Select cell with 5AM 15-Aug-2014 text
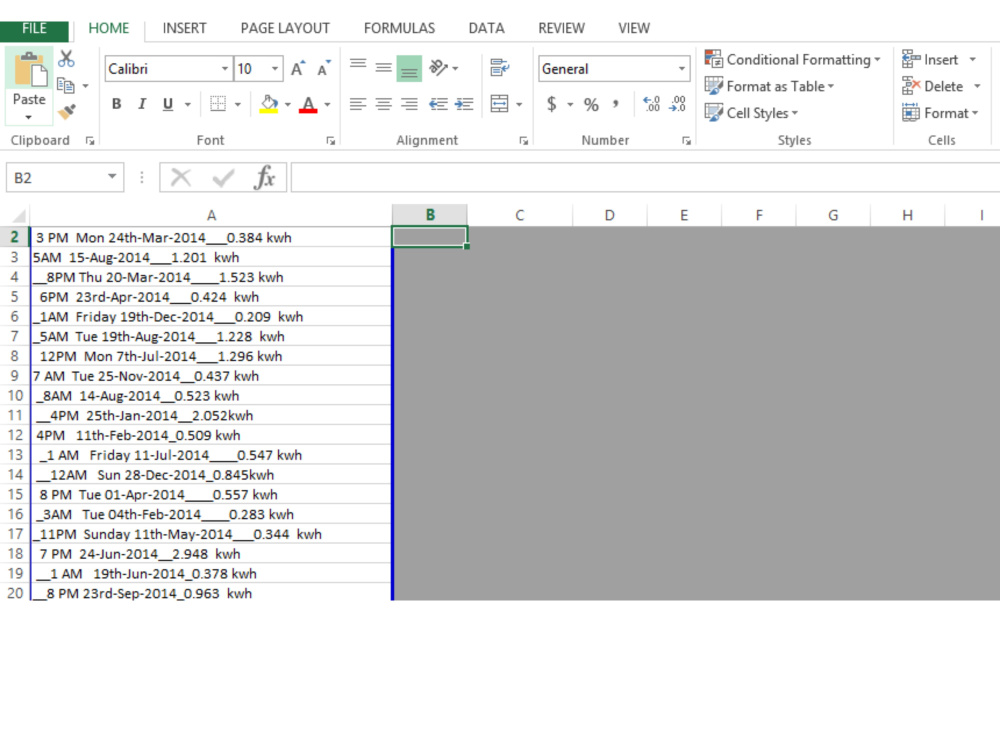This screenshot has height=750, width=1000. pos(210,258)
